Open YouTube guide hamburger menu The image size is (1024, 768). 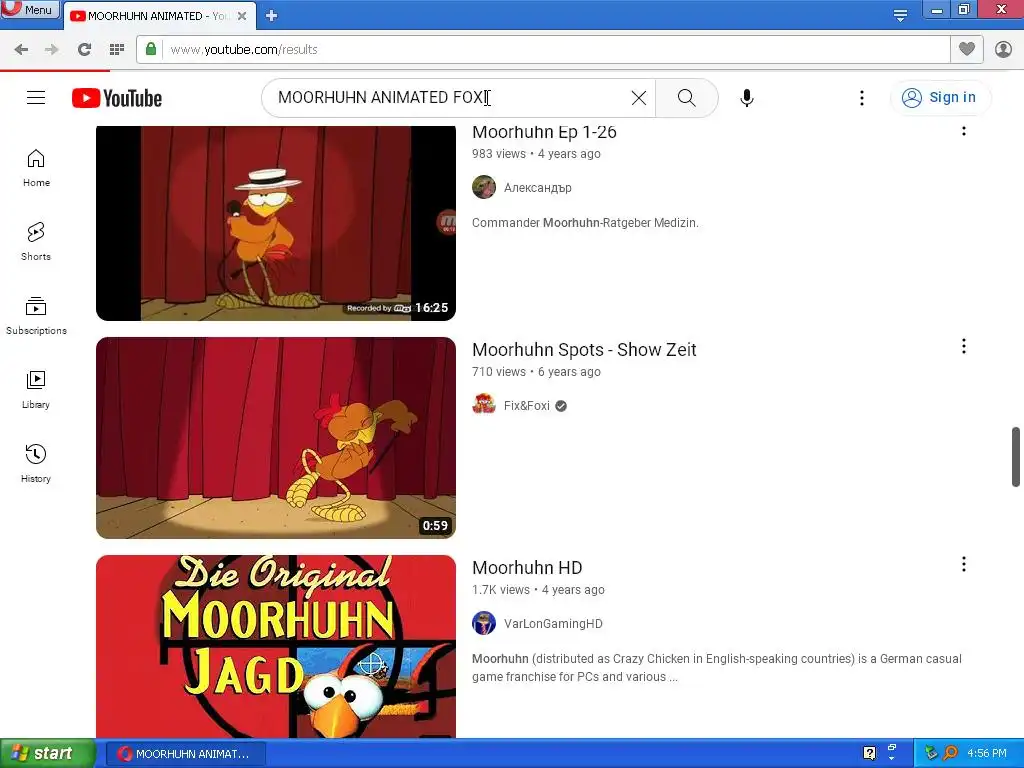36,98
